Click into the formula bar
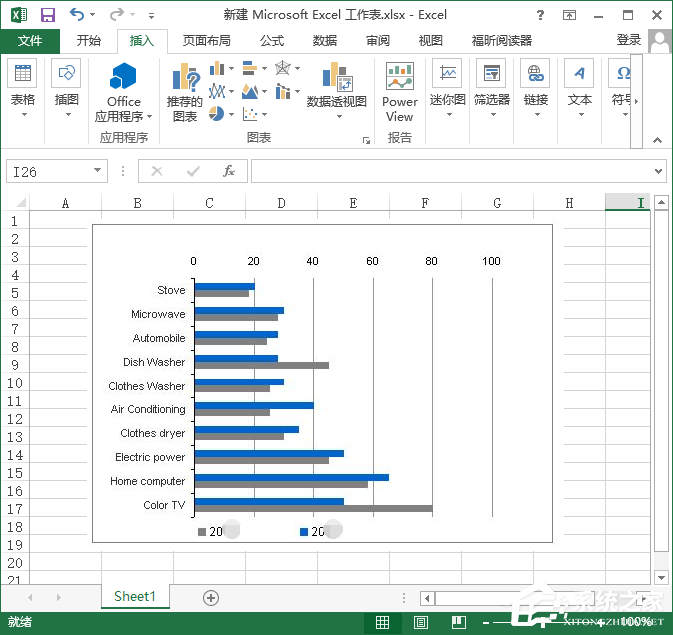The width and height of the screenshot is (673, 635). (451, 171)
